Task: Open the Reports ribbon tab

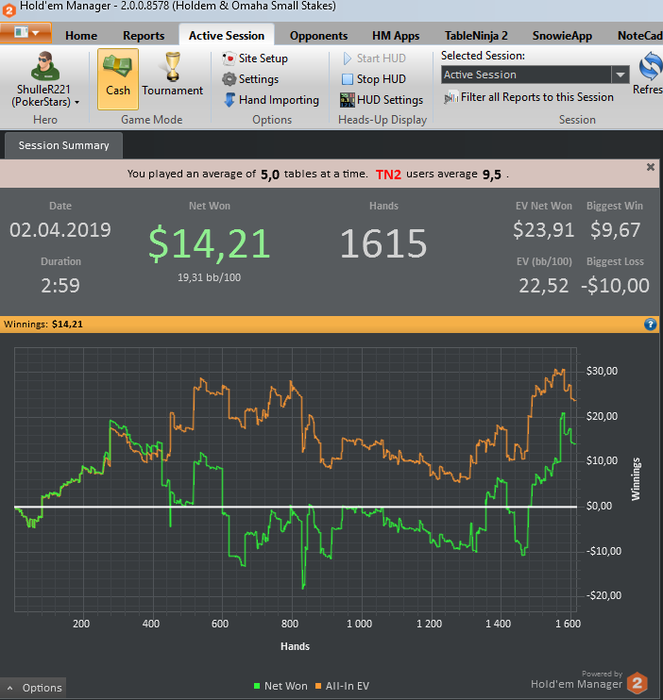Action: click(144, 36)
